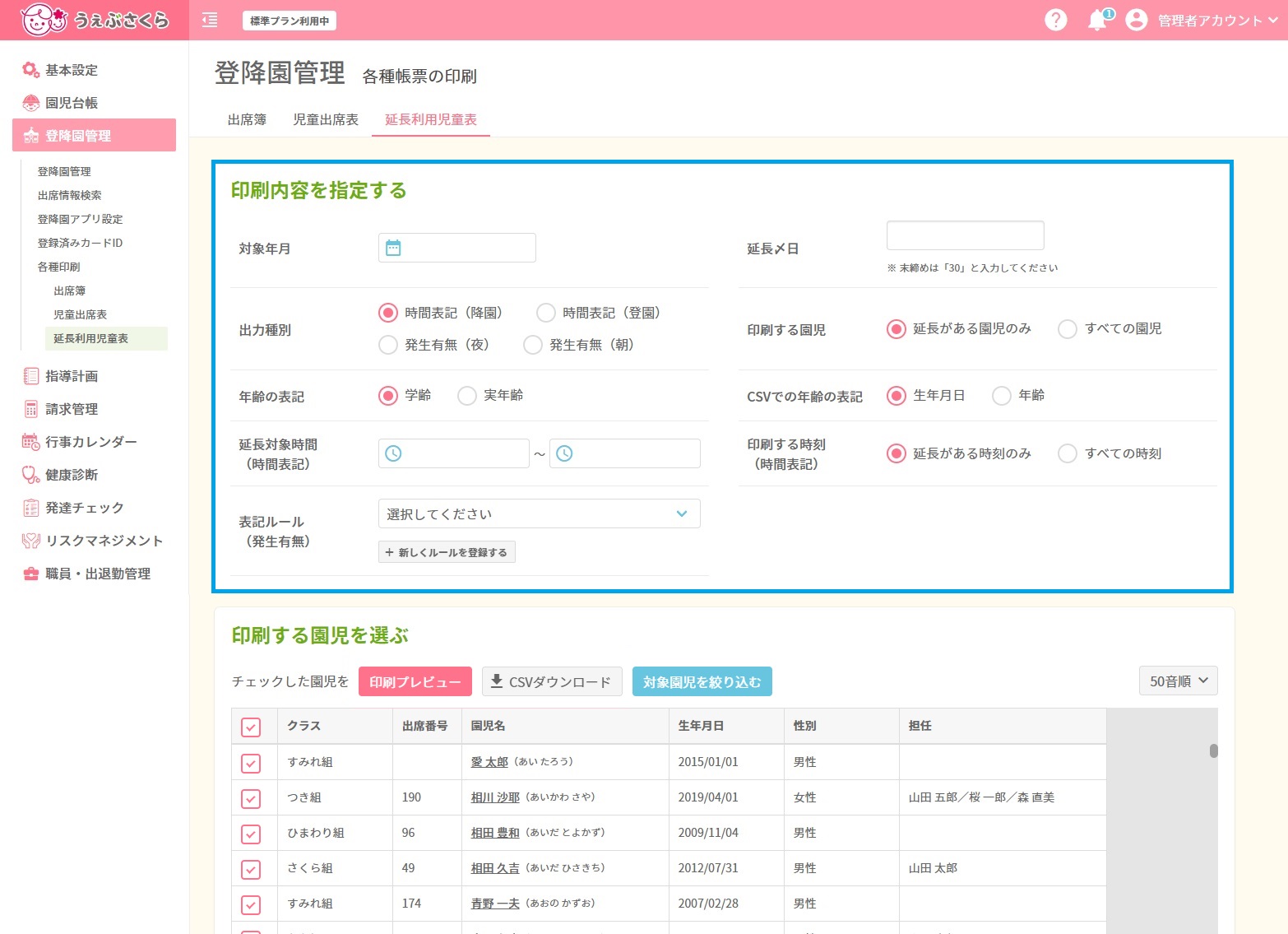The height and width of the screenshot is (934, 1288).
Task: Click the 対象年月 date input field
Action: (457, 248)
